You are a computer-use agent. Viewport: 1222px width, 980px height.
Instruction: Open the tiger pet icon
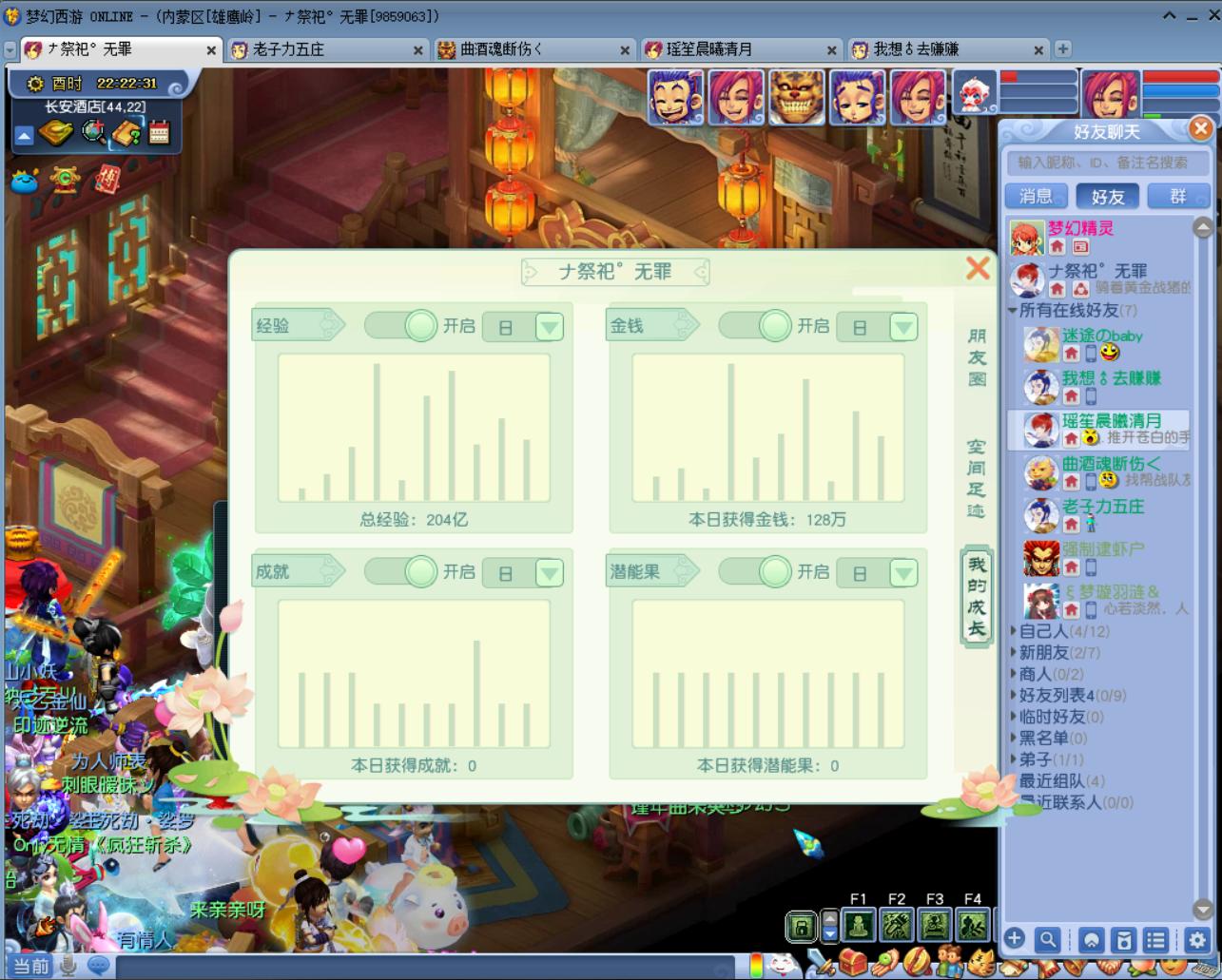click(980, 964)
